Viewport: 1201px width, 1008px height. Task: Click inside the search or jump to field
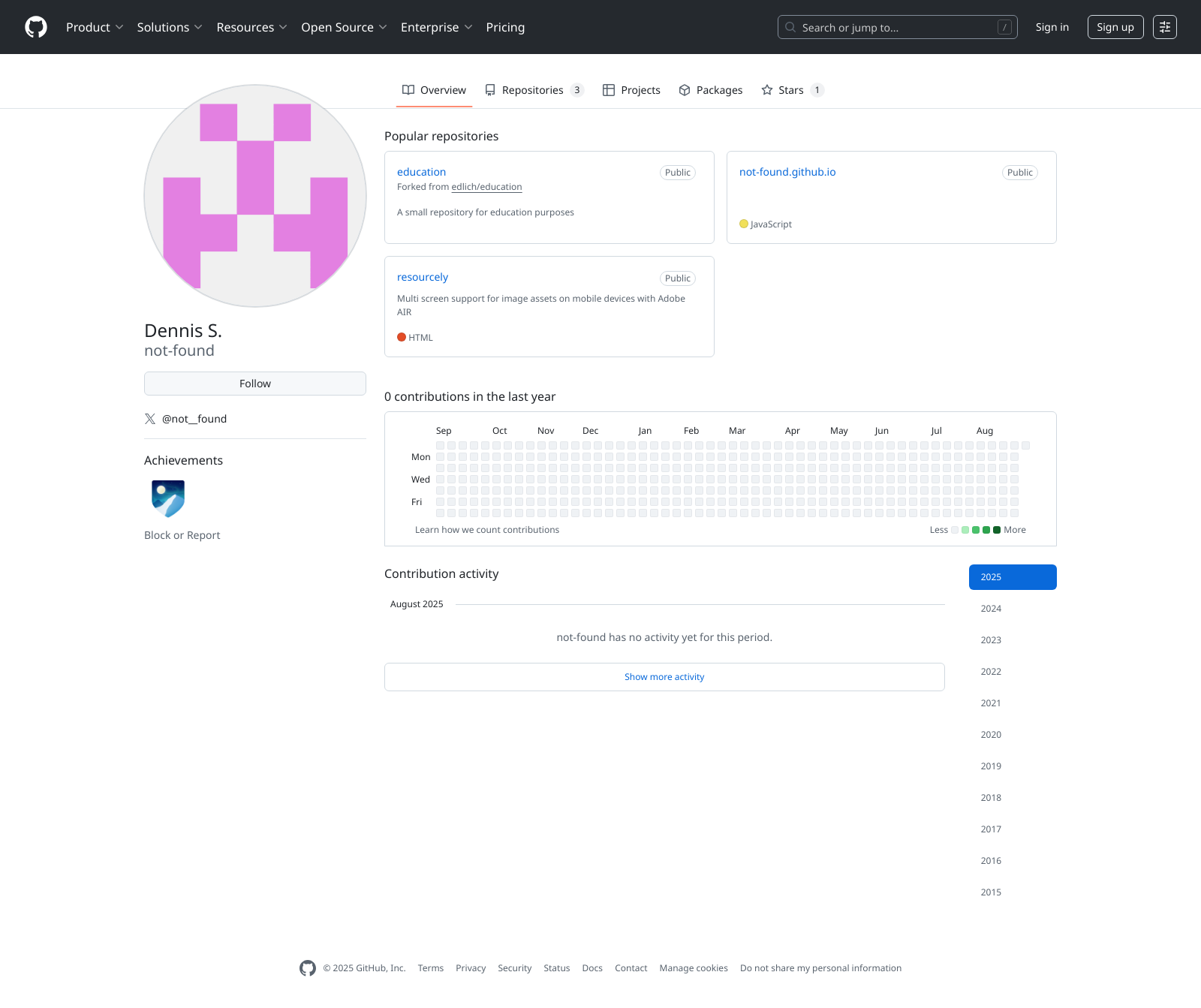[x=898, y=27]
